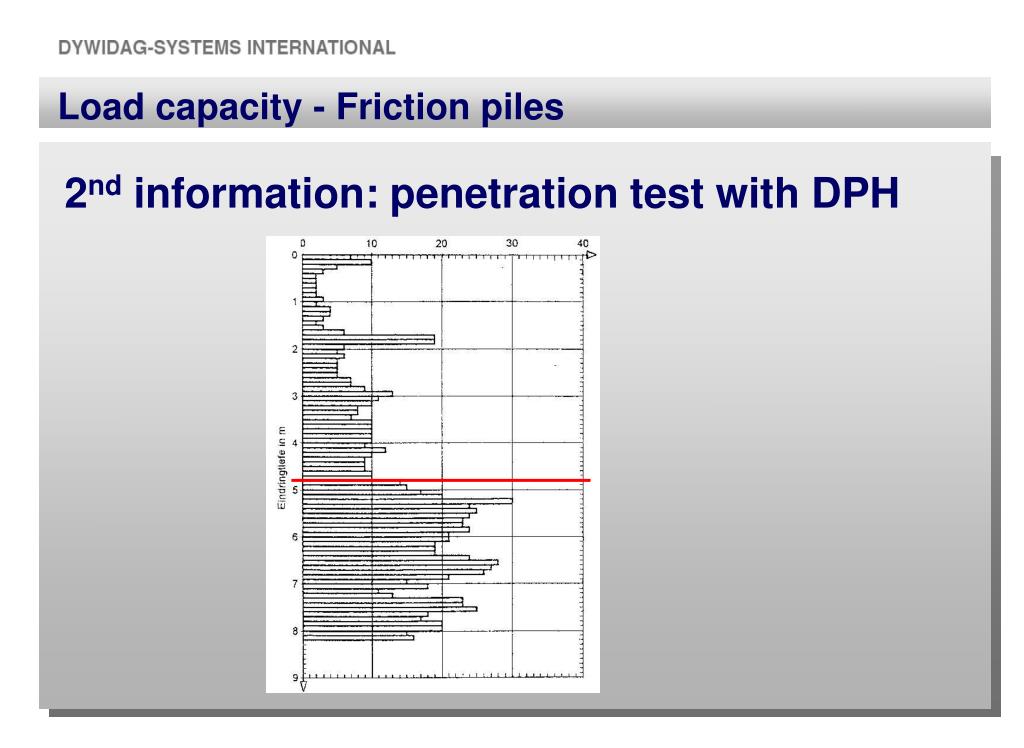Click the depth label '5' on the y-axis

[x=295, y=490]
